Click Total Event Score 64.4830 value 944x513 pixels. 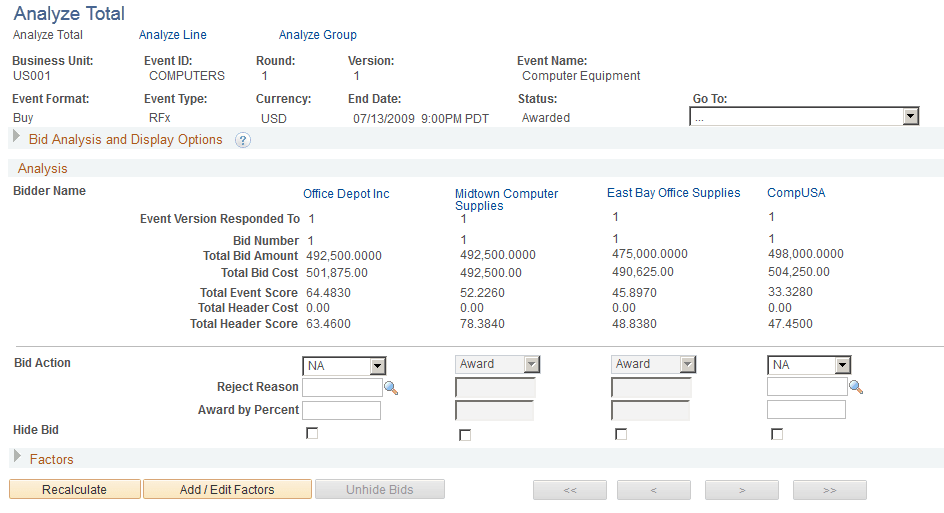point(328,293)
